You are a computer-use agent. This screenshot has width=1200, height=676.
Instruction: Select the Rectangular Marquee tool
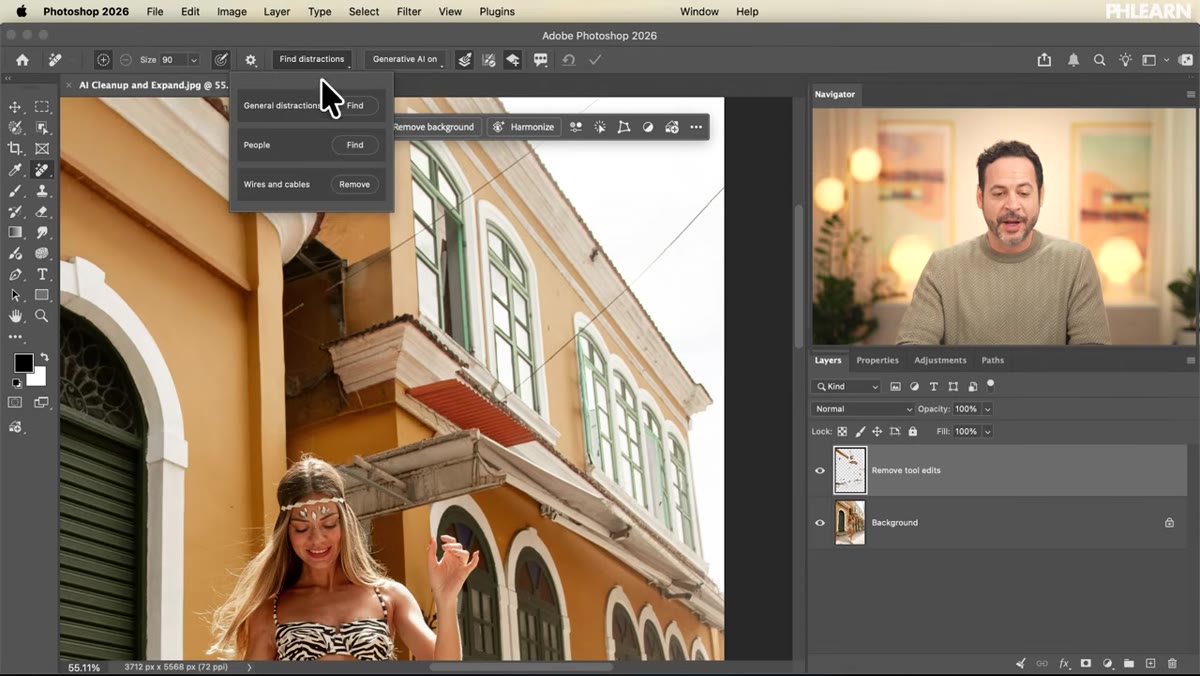(42, 107)
